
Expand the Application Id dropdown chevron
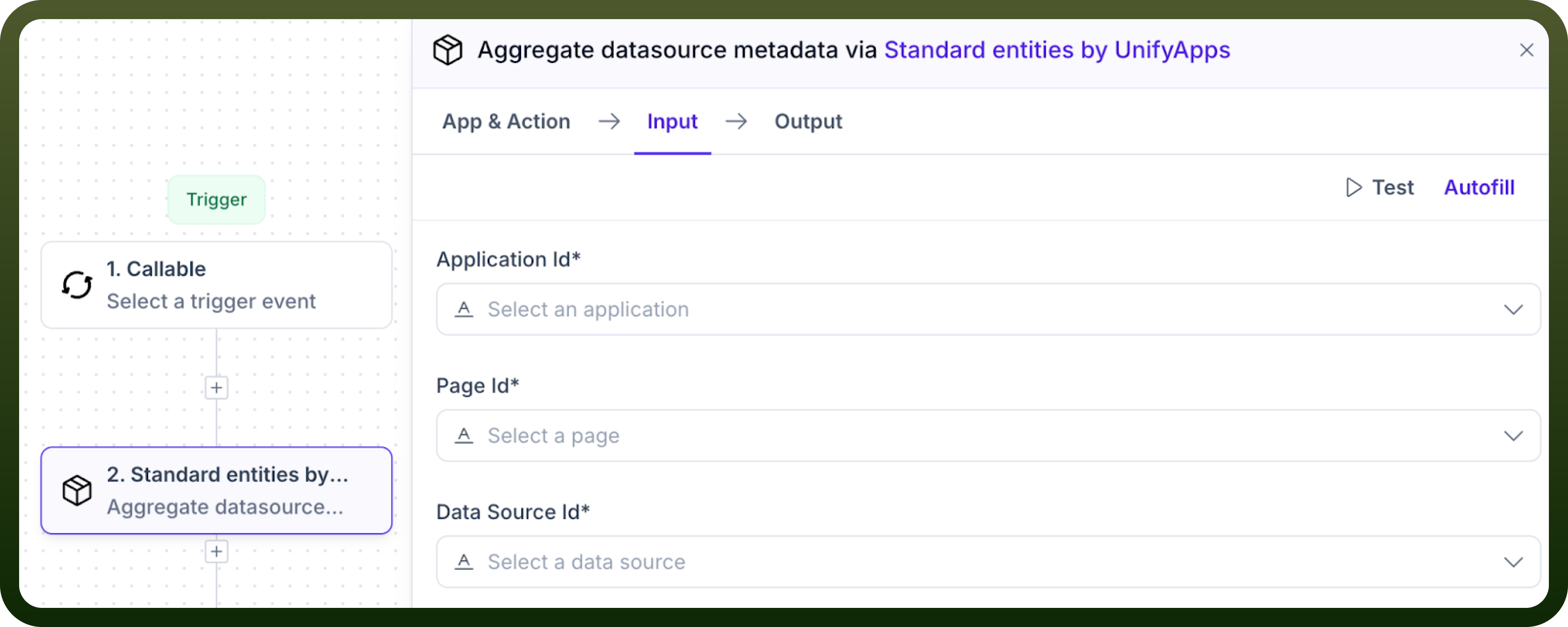pos(1513,309)
